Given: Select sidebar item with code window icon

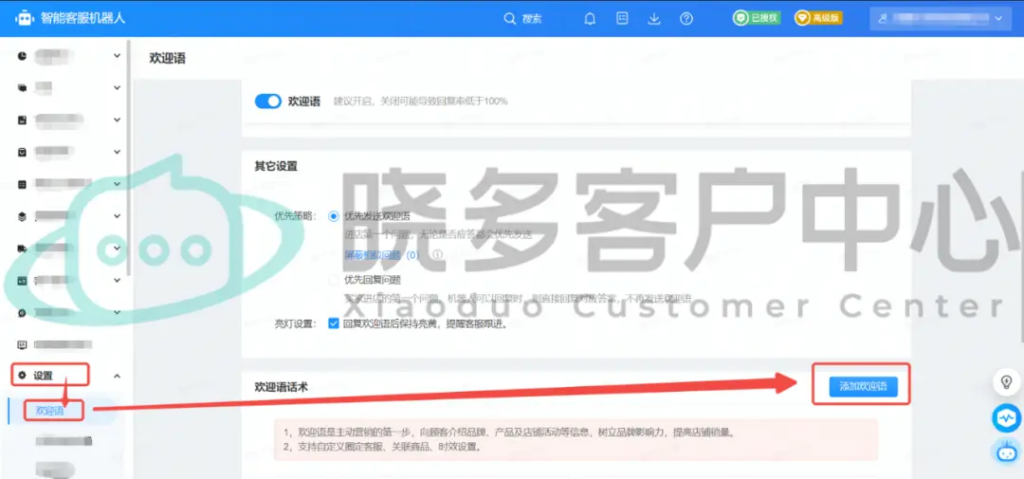Looking at the screenshot, I should point(22,280).
